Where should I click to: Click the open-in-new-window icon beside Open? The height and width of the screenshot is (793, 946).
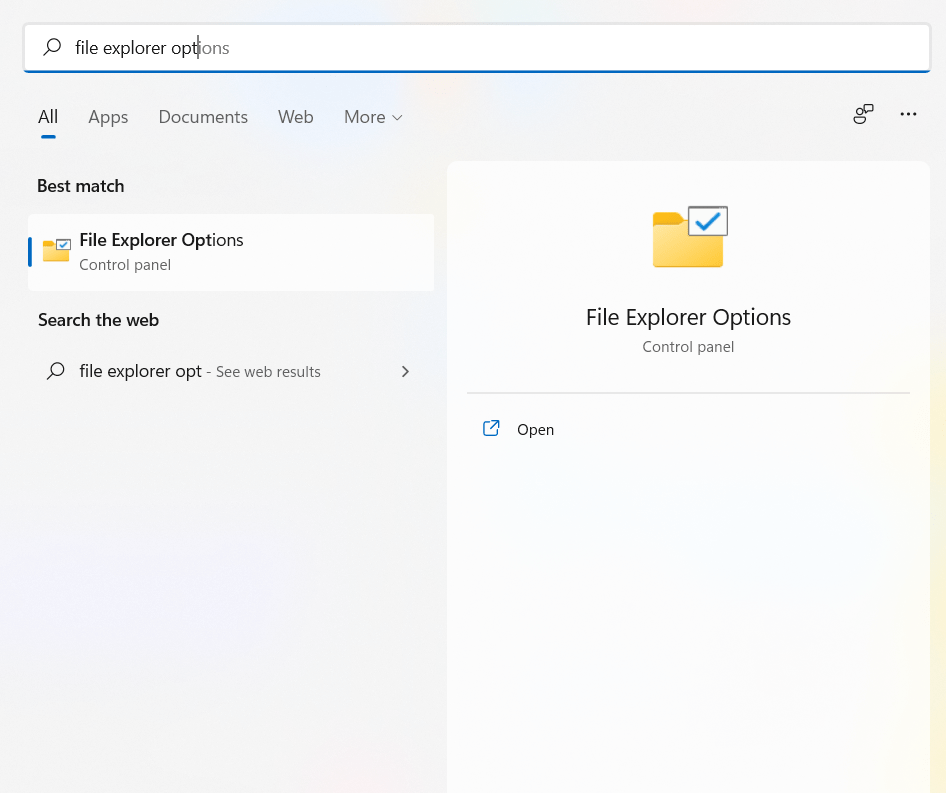coord(491,428)
